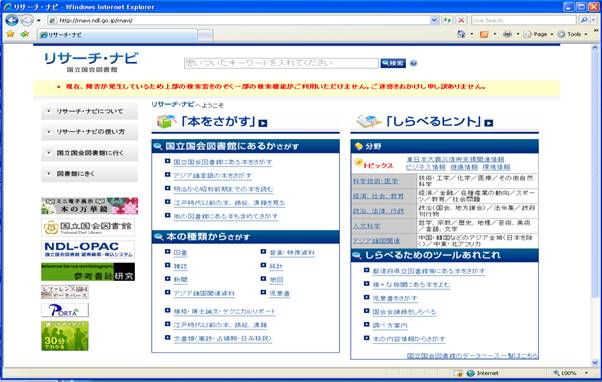Click the Home toolbar icon

[461, 34]
